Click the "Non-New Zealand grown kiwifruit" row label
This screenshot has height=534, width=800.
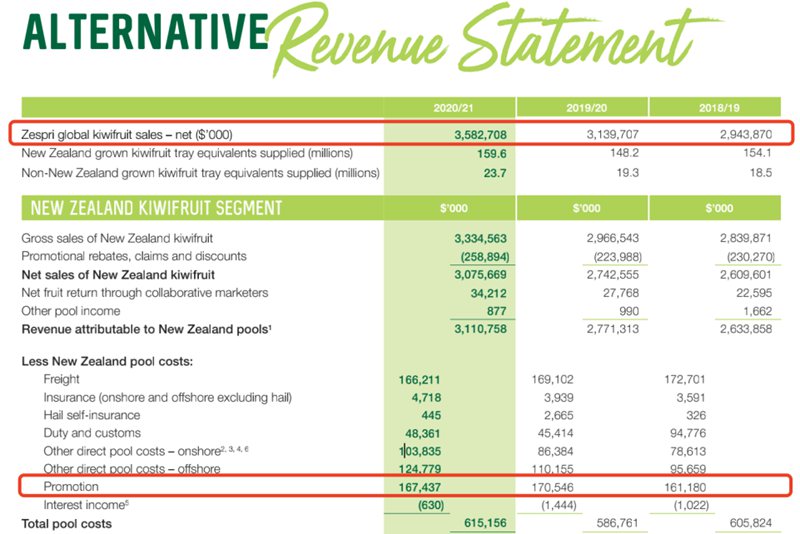coord(201,173)
